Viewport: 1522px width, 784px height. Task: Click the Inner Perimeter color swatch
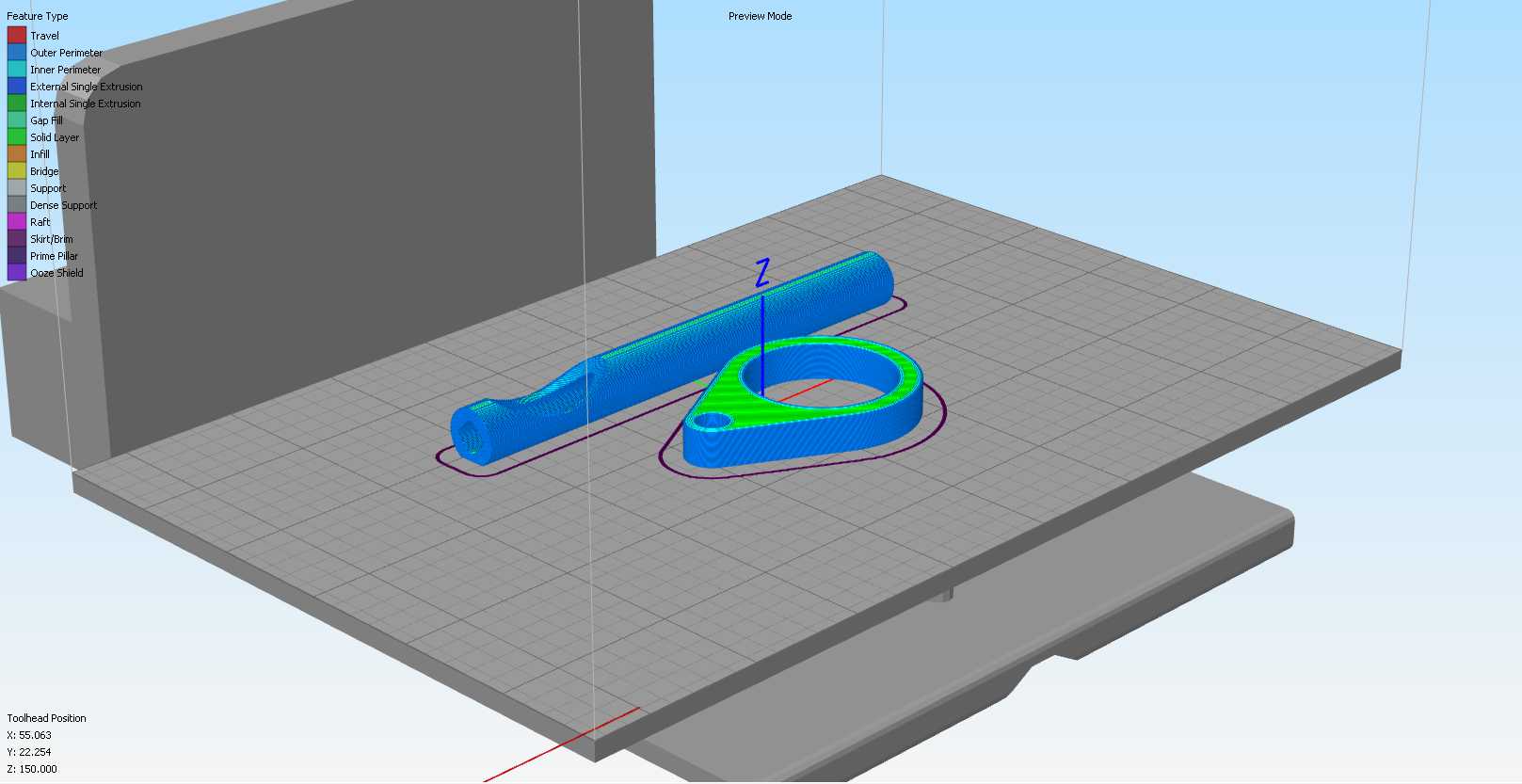click(x=17, y=70)
